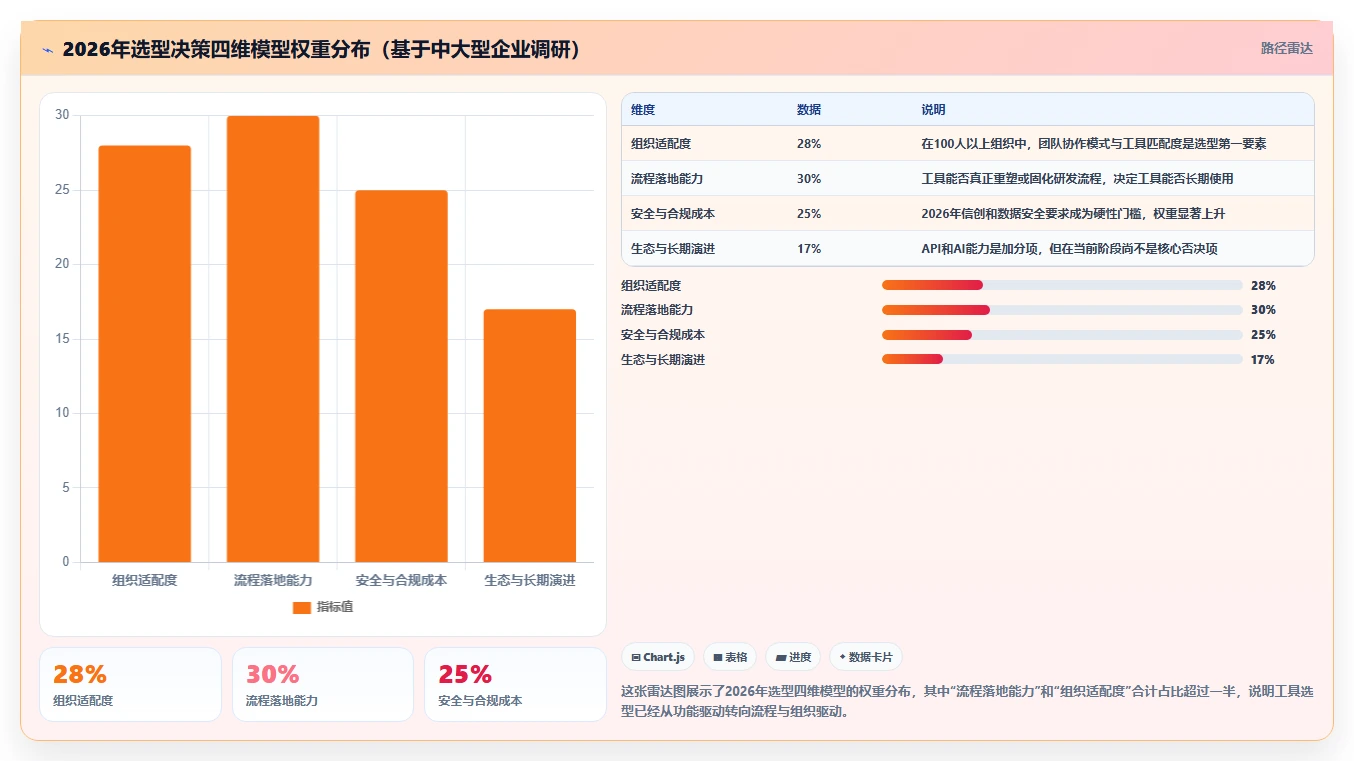Click description starting API和AI能力是加分项
This screenshot has width=1354, height=761.
[1069, 249]
